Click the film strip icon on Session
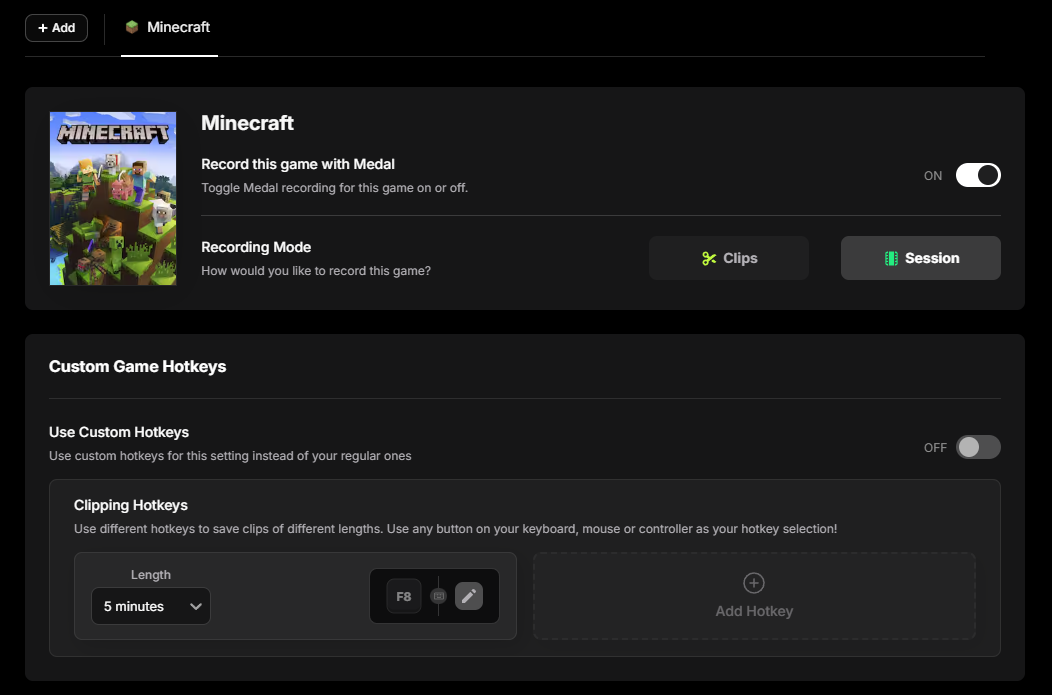 (x=891, y=258)
